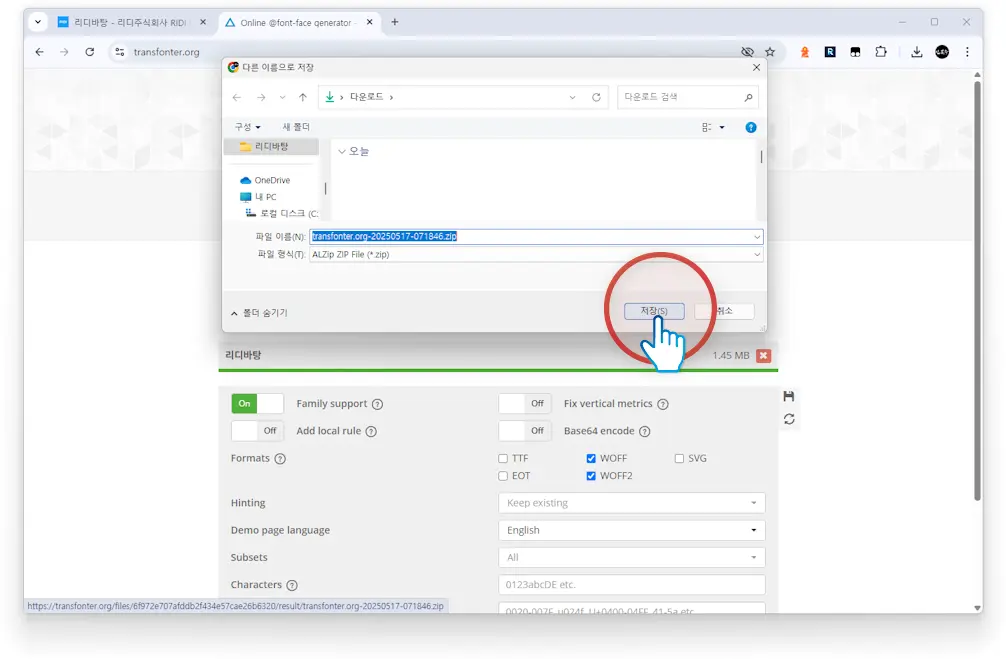Click the blue R extension icon
Screen dimensions: 1006x659
pos(830,52)
